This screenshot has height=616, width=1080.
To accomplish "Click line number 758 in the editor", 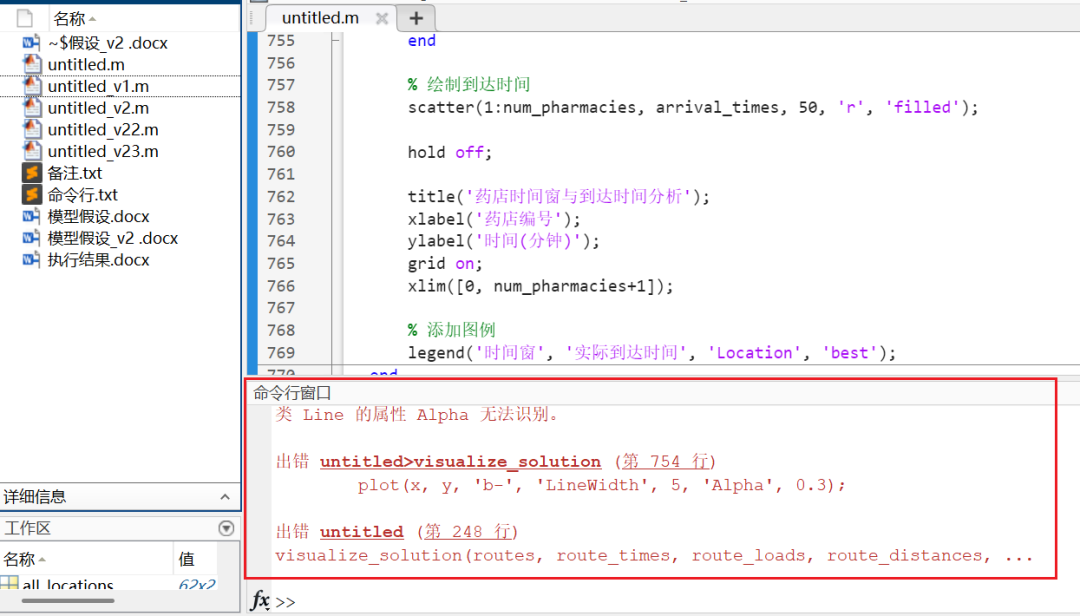I will coord(281,107).
